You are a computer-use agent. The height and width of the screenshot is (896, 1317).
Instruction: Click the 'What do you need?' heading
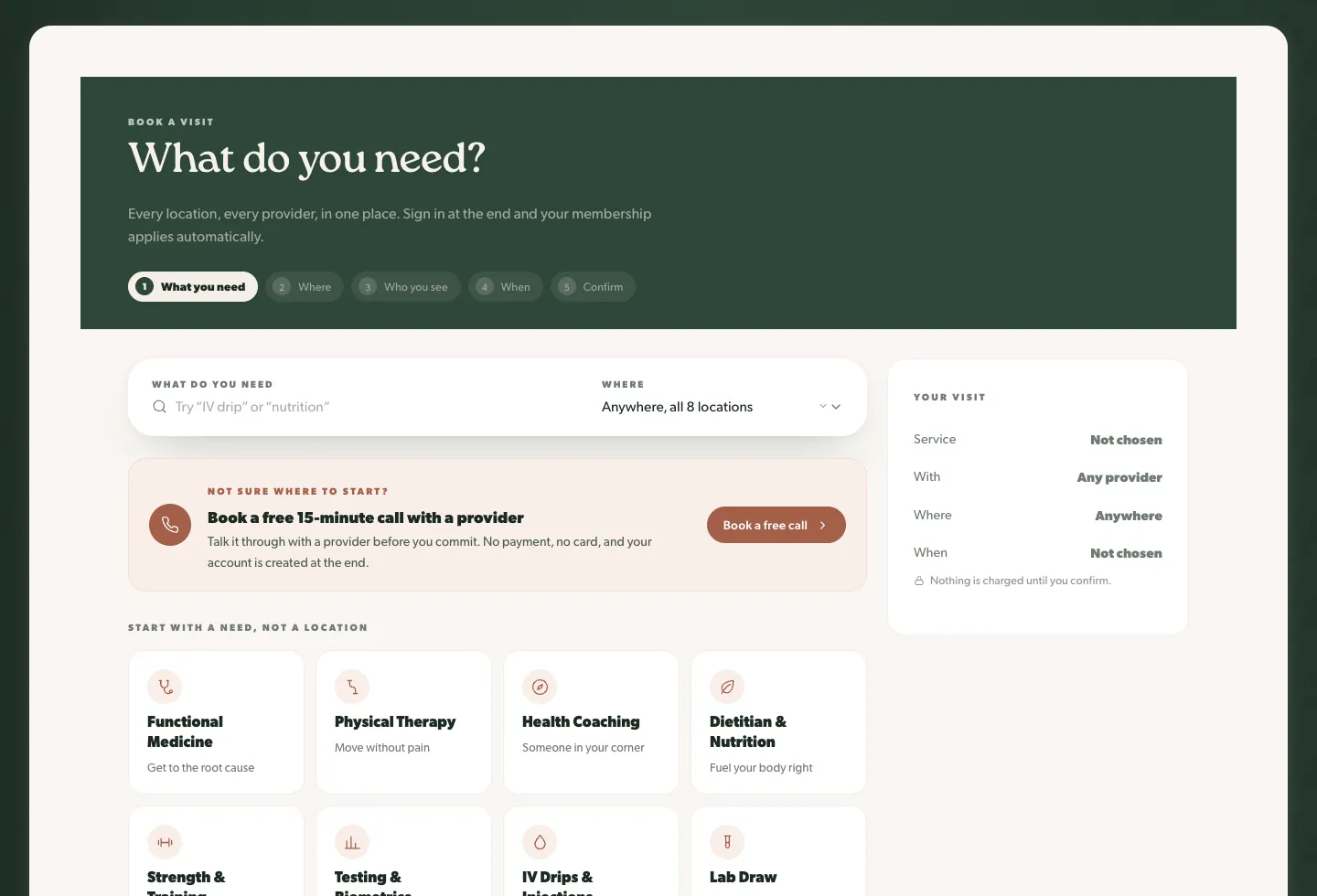click(x=306, y=158)
